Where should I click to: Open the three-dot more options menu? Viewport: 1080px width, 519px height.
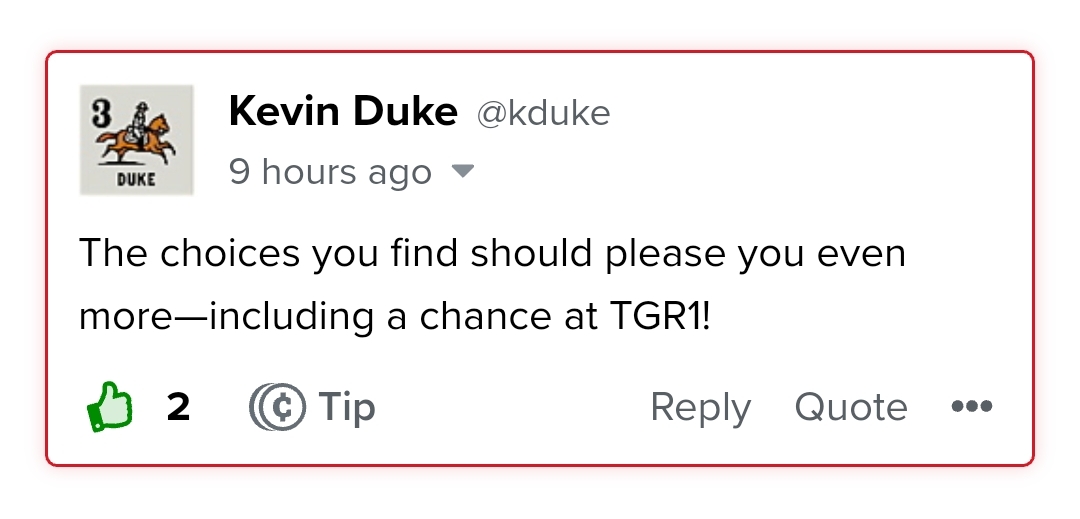972,406
